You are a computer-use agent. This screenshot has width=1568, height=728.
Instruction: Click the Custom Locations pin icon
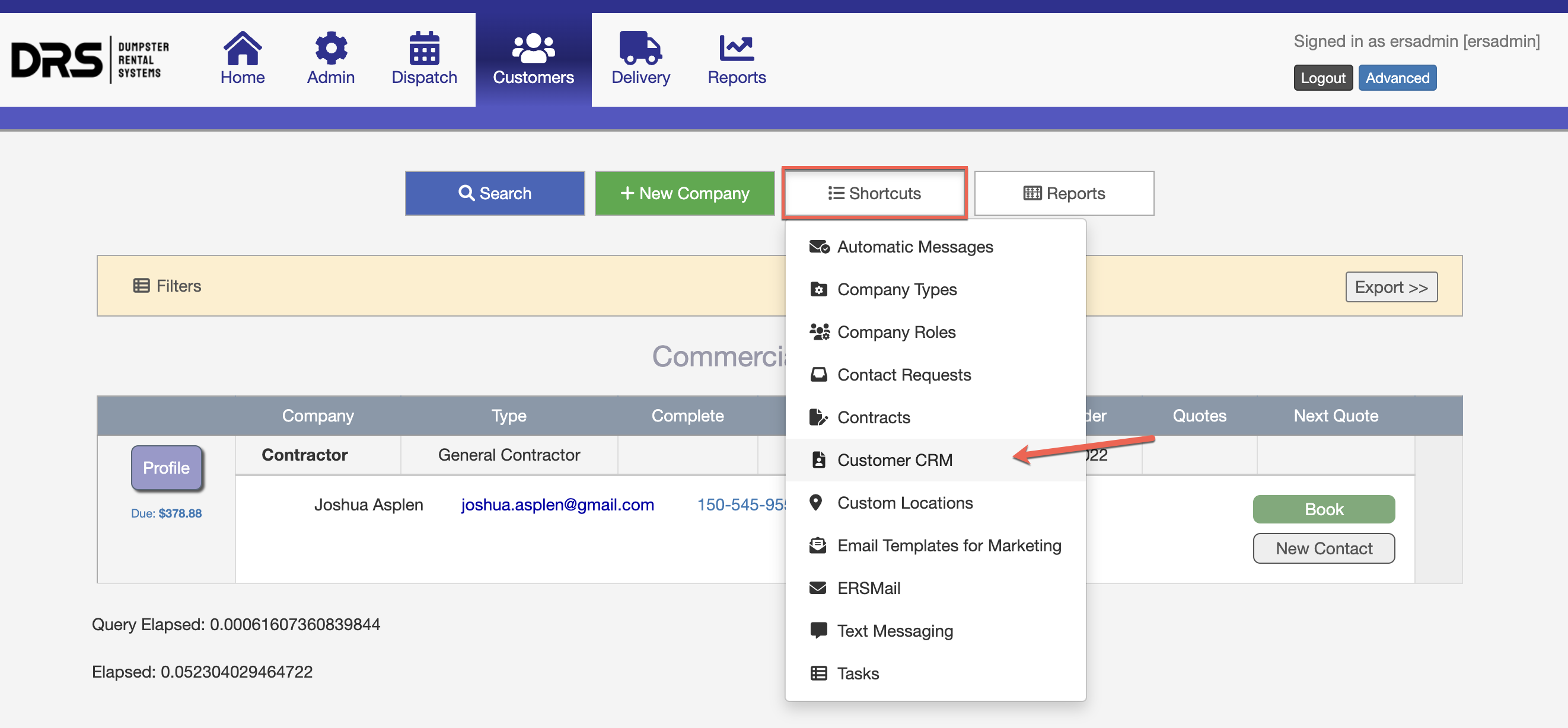[816, 502]
